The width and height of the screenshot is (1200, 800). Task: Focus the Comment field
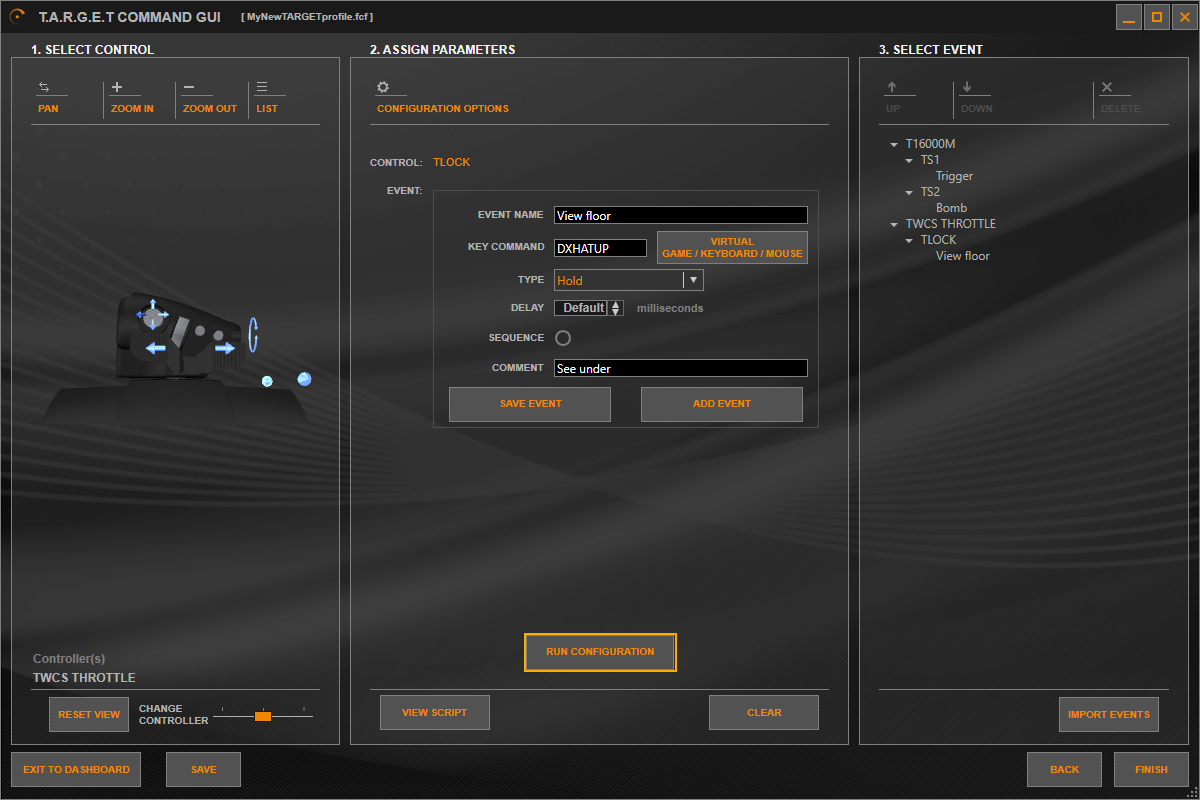[x=680, y=368]
